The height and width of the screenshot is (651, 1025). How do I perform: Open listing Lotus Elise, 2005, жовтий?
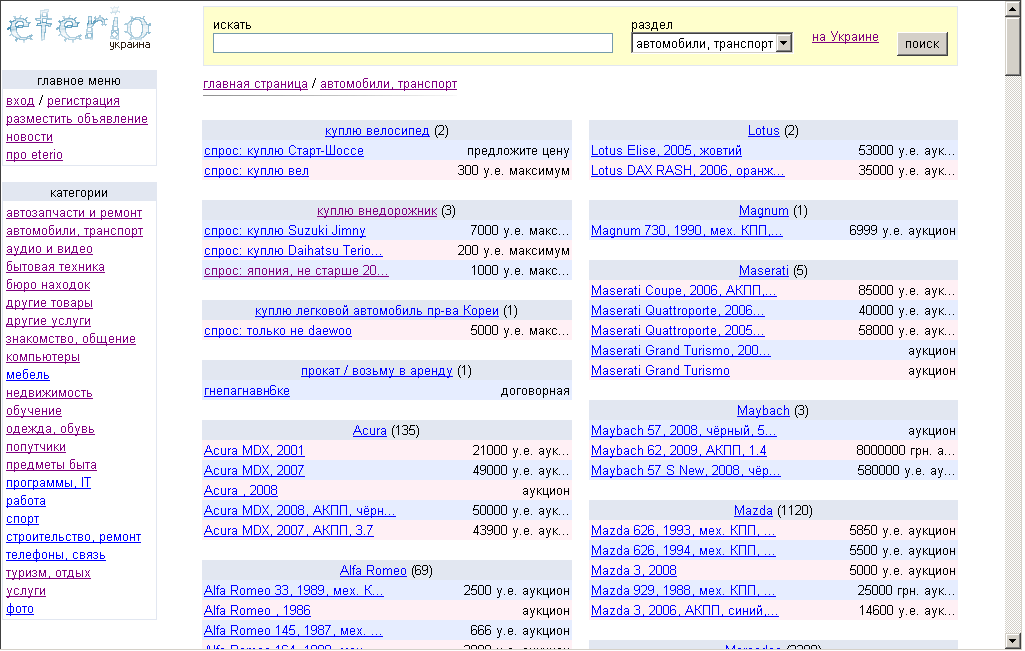coord(666,150)
